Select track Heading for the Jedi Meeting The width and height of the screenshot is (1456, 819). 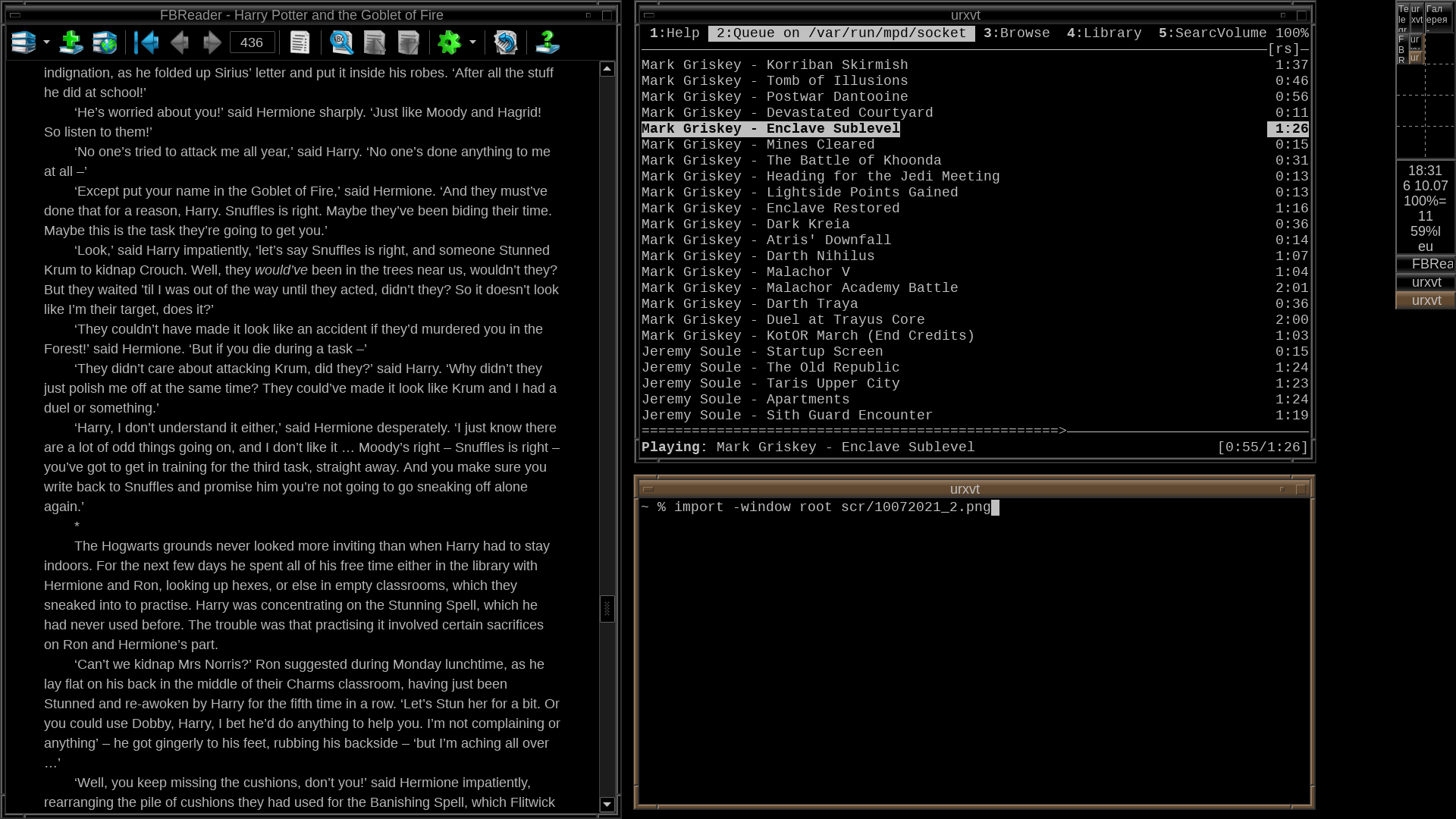point(975,177)
